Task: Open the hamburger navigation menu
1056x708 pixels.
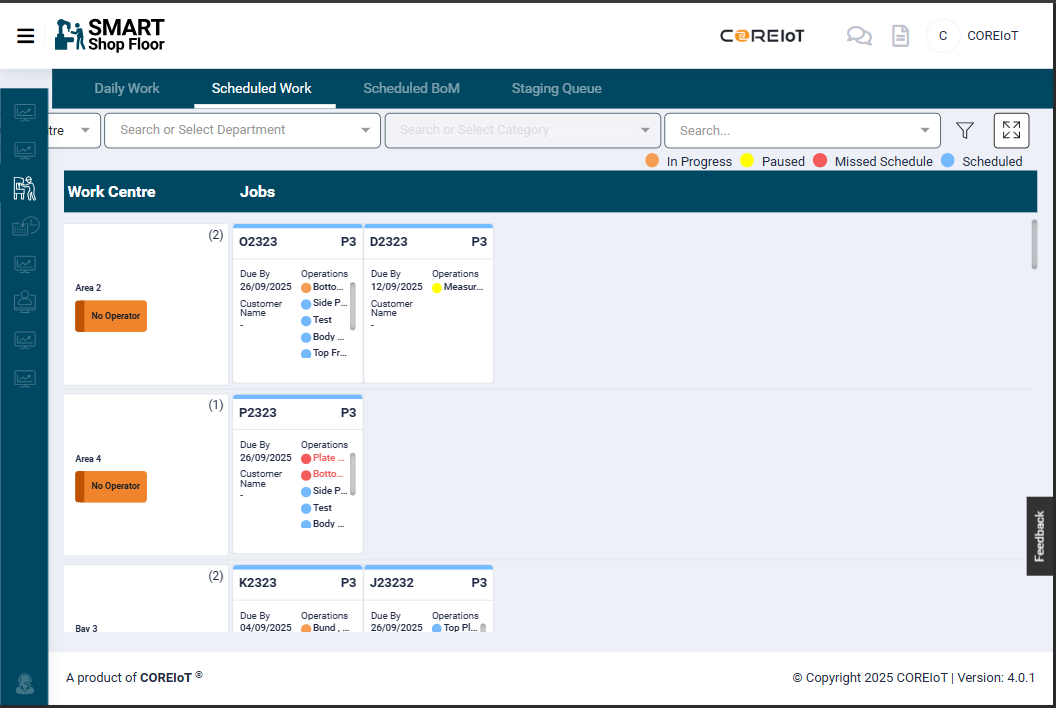Action: click(26, 36)
